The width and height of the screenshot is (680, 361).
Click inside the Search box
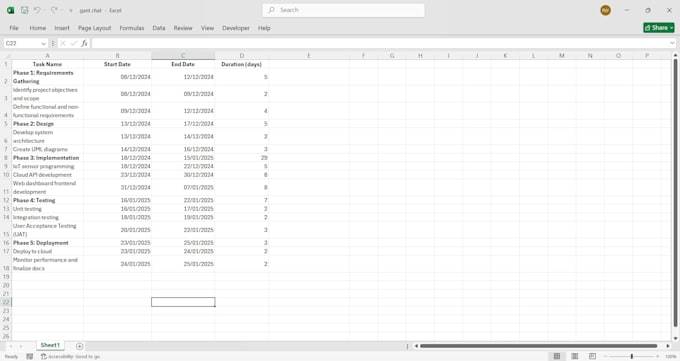(343, 10)
